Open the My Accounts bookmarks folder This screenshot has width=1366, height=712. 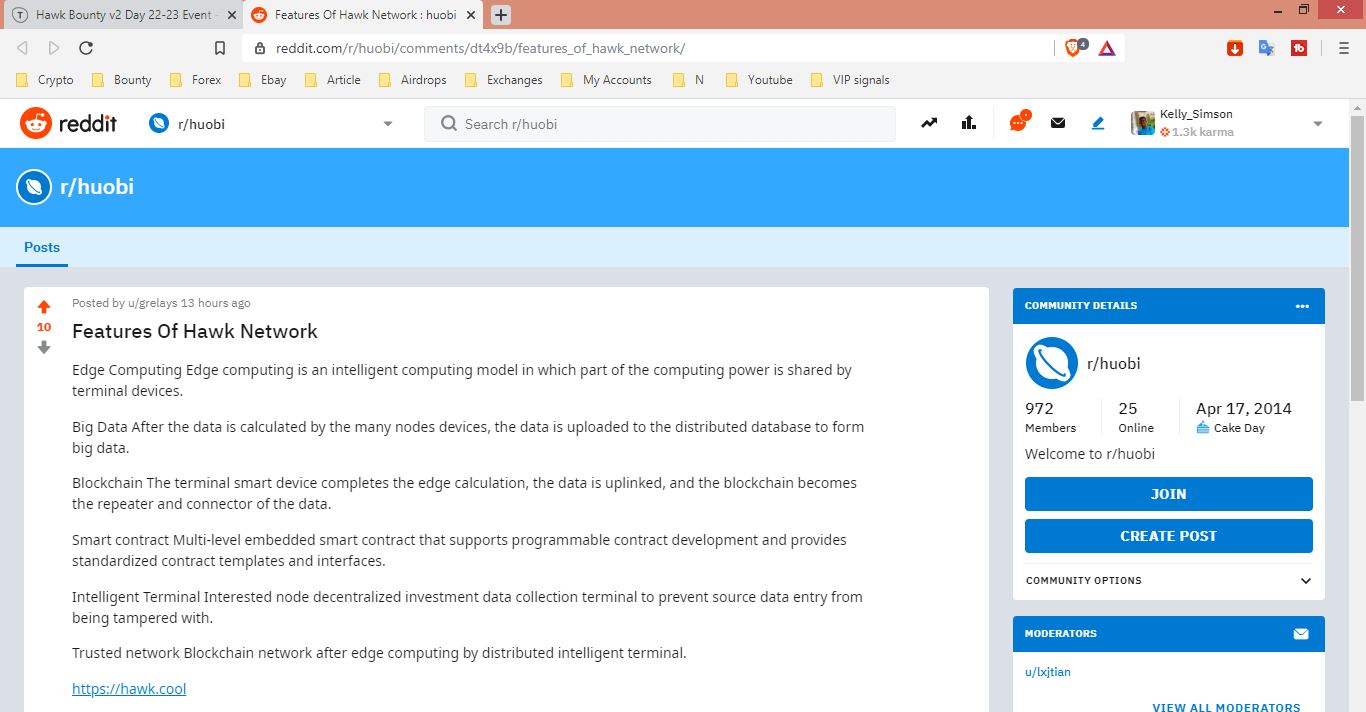pos(607,80)
